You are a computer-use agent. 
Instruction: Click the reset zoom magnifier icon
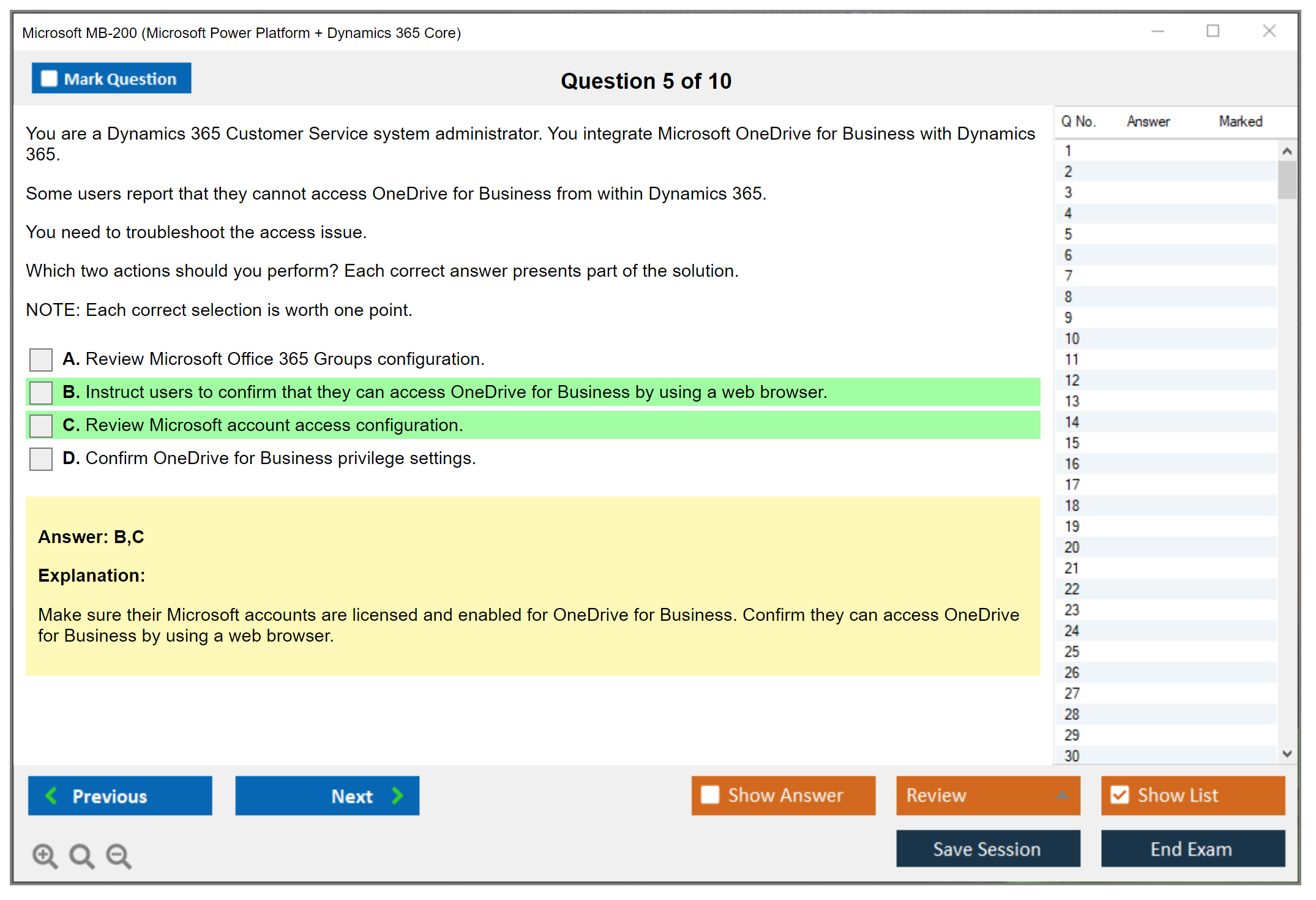point(81,855)
